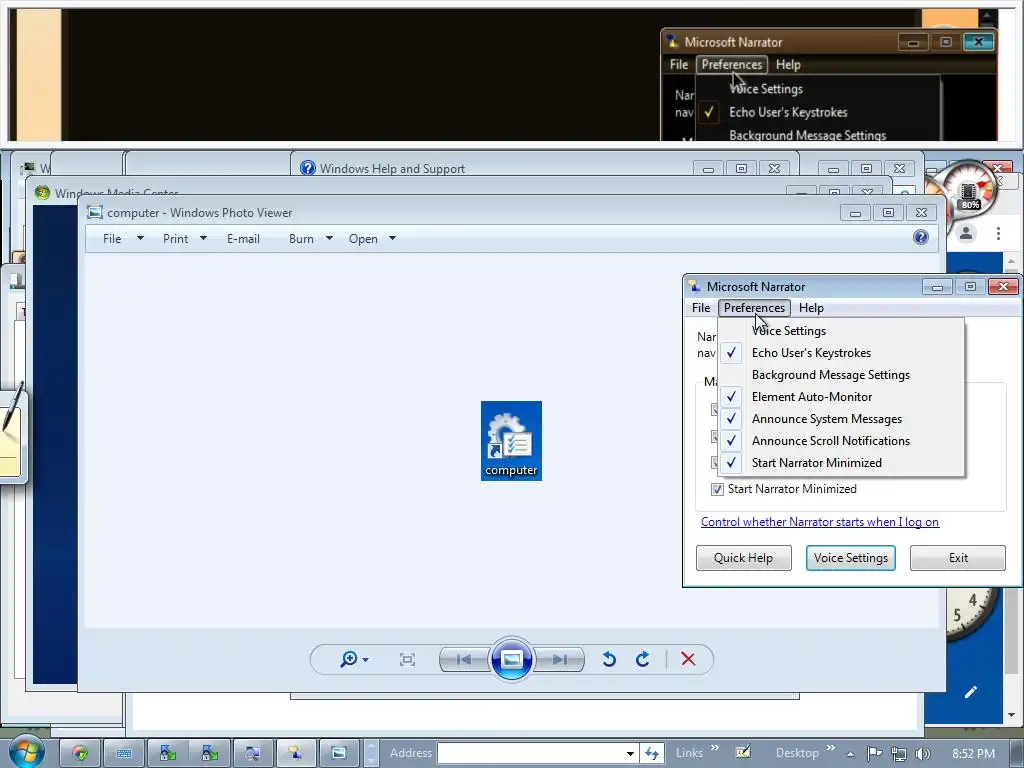Switch to Photo Viewer taskbar button
1024x768 pixels.
point(339,754)
